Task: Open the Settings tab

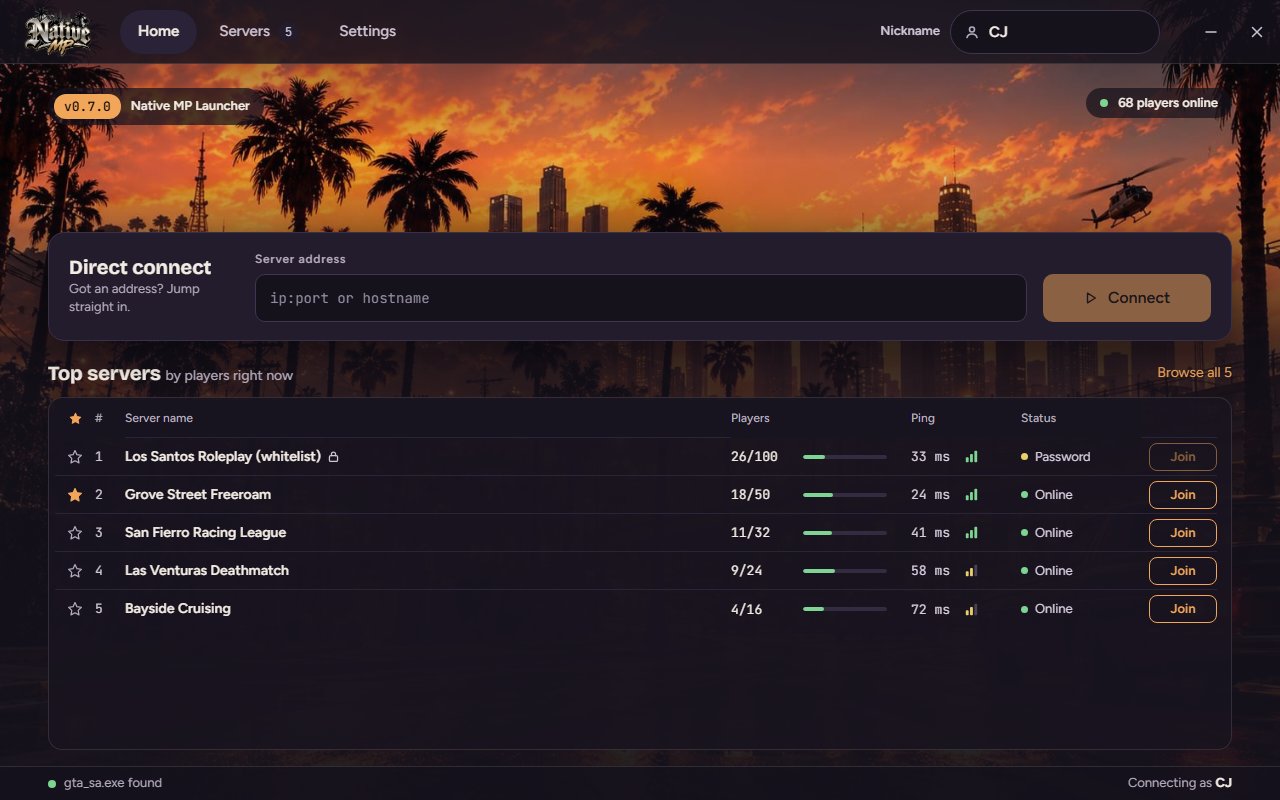Action: click(x=367, y=32)
